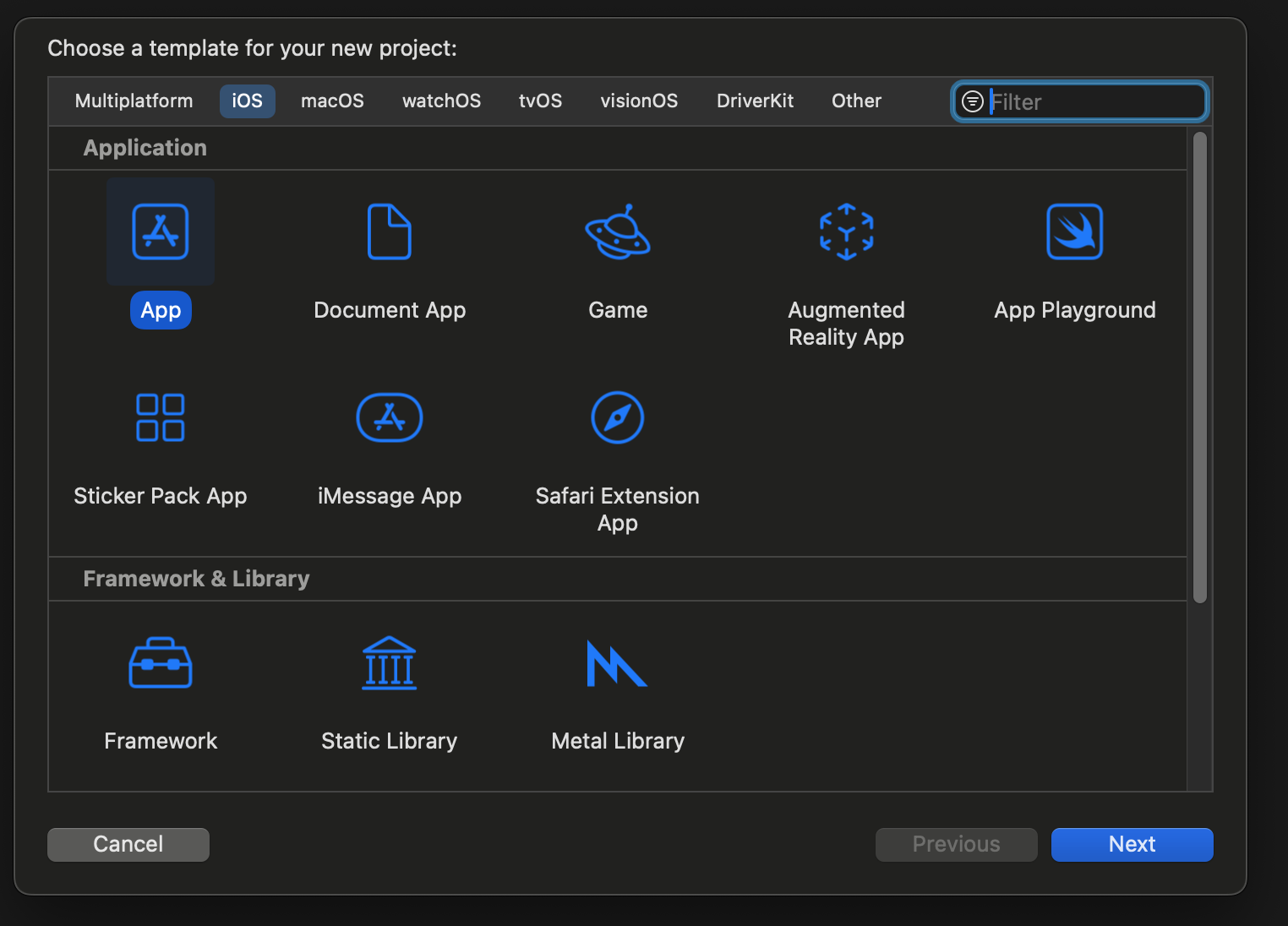This screenshot has height=926, width=1288.
Task: Pick the Metal Library icon
Action: 617,663
